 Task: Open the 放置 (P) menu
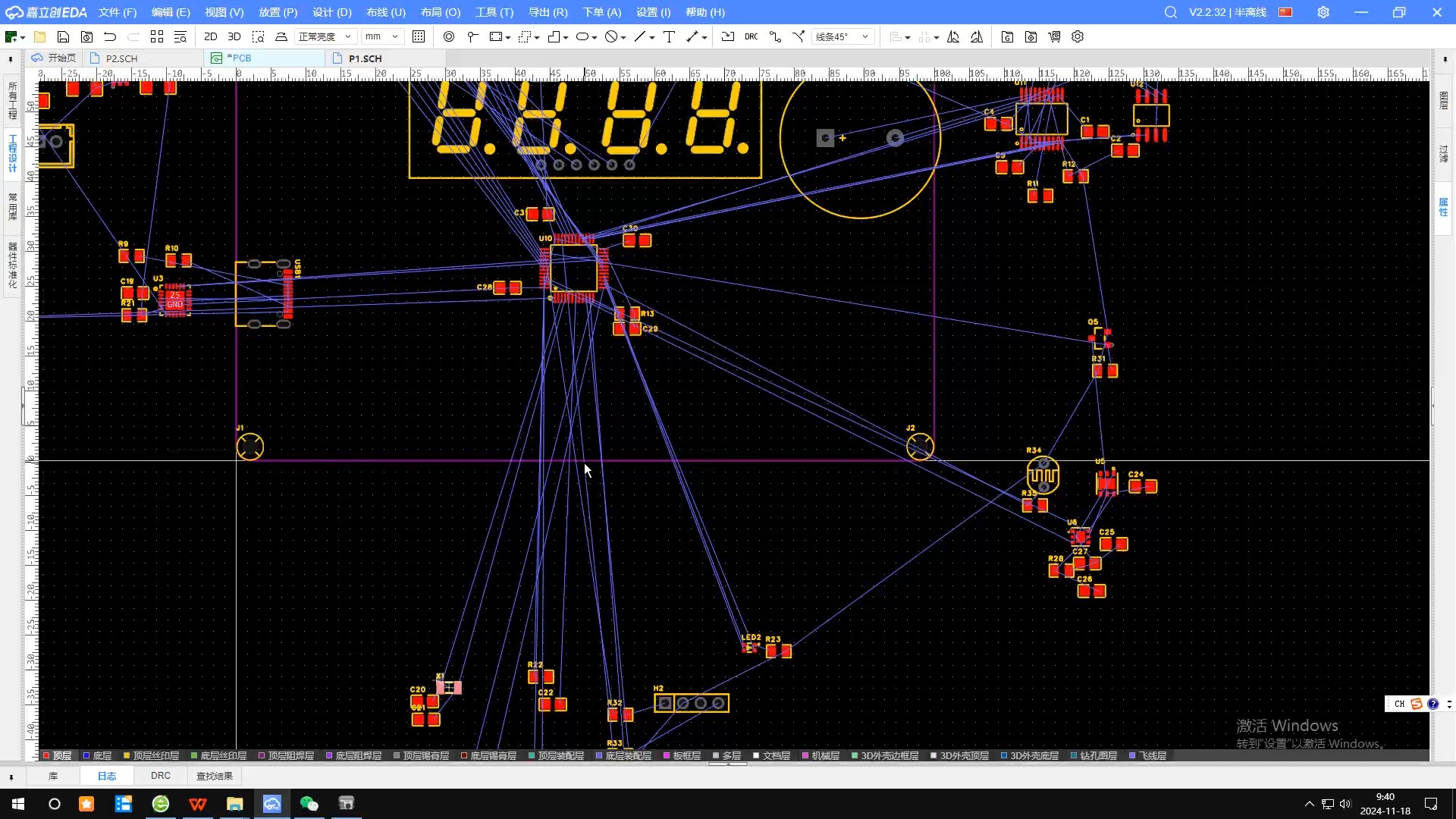(278, 12)
